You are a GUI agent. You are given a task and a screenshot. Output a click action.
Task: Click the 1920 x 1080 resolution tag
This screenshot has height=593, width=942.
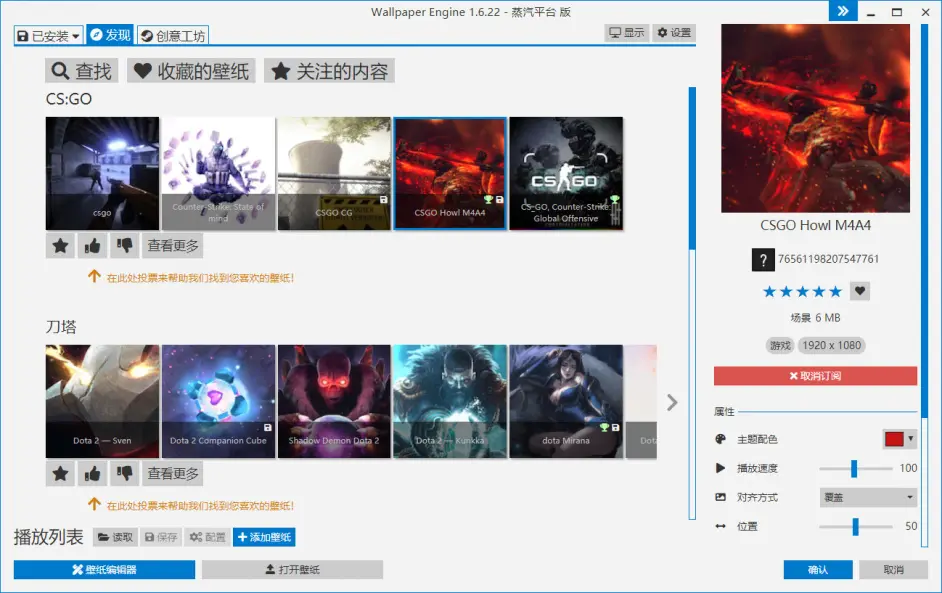click(x=831, y=345)
